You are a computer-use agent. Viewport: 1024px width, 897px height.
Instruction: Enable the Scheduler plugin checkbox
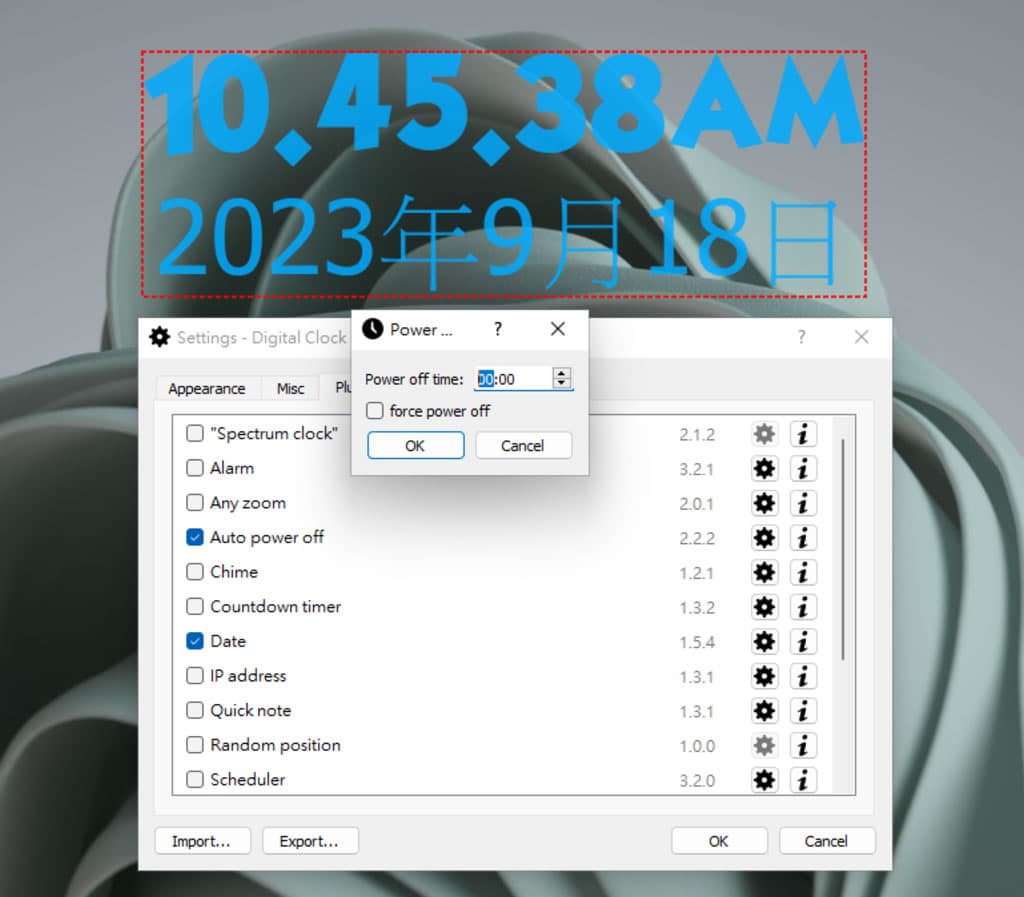coord(195,779)
